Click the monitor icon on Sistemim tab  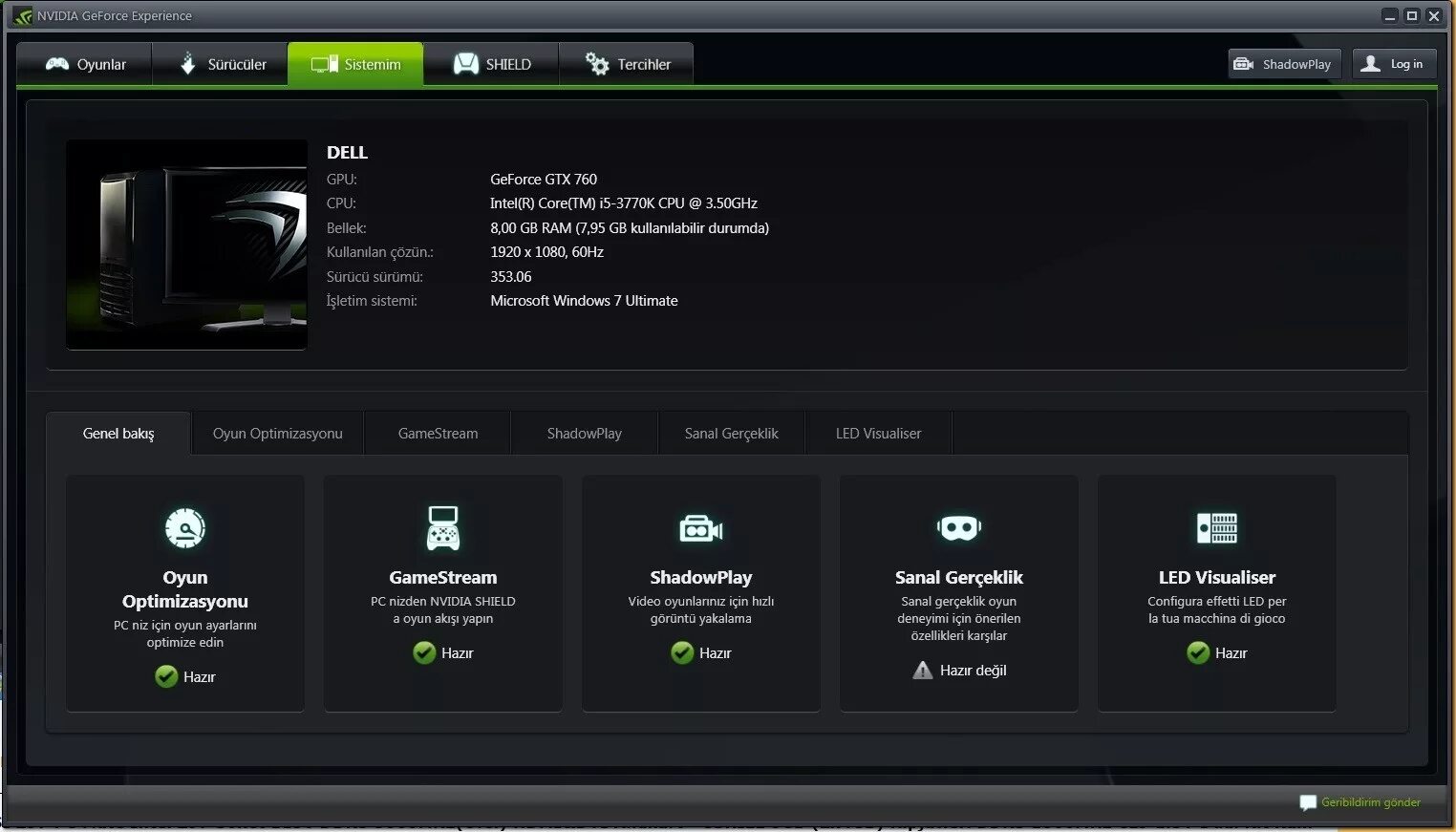325,64
